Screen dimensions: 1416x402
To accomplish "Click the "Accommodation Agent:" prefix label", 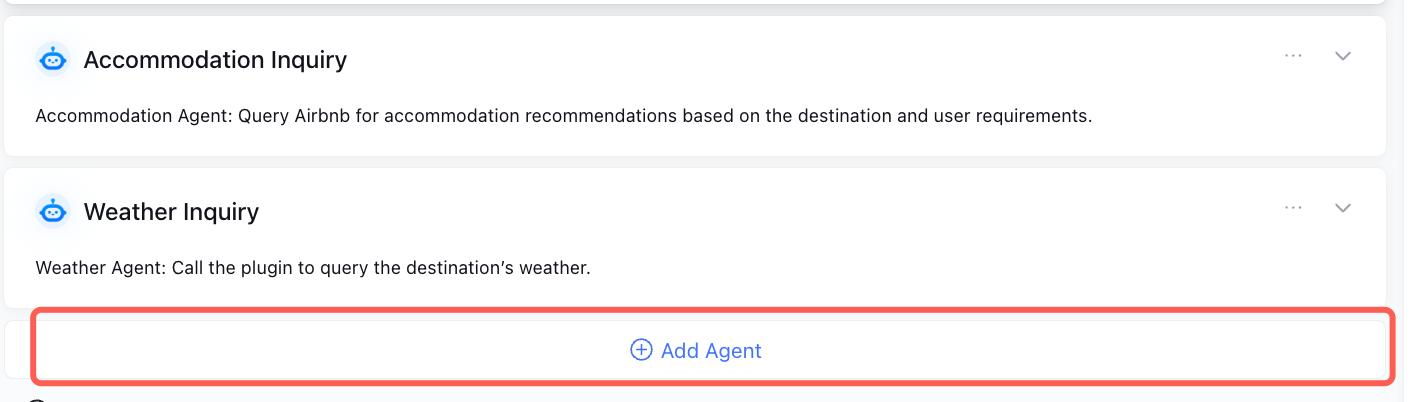I will pyautogui.click(x=133, y=116).
